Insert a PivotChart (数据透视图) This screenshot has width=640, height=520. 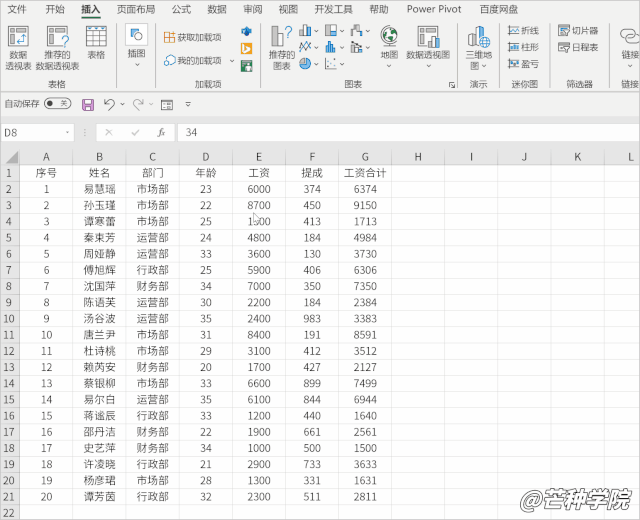(x=428, y=46)
